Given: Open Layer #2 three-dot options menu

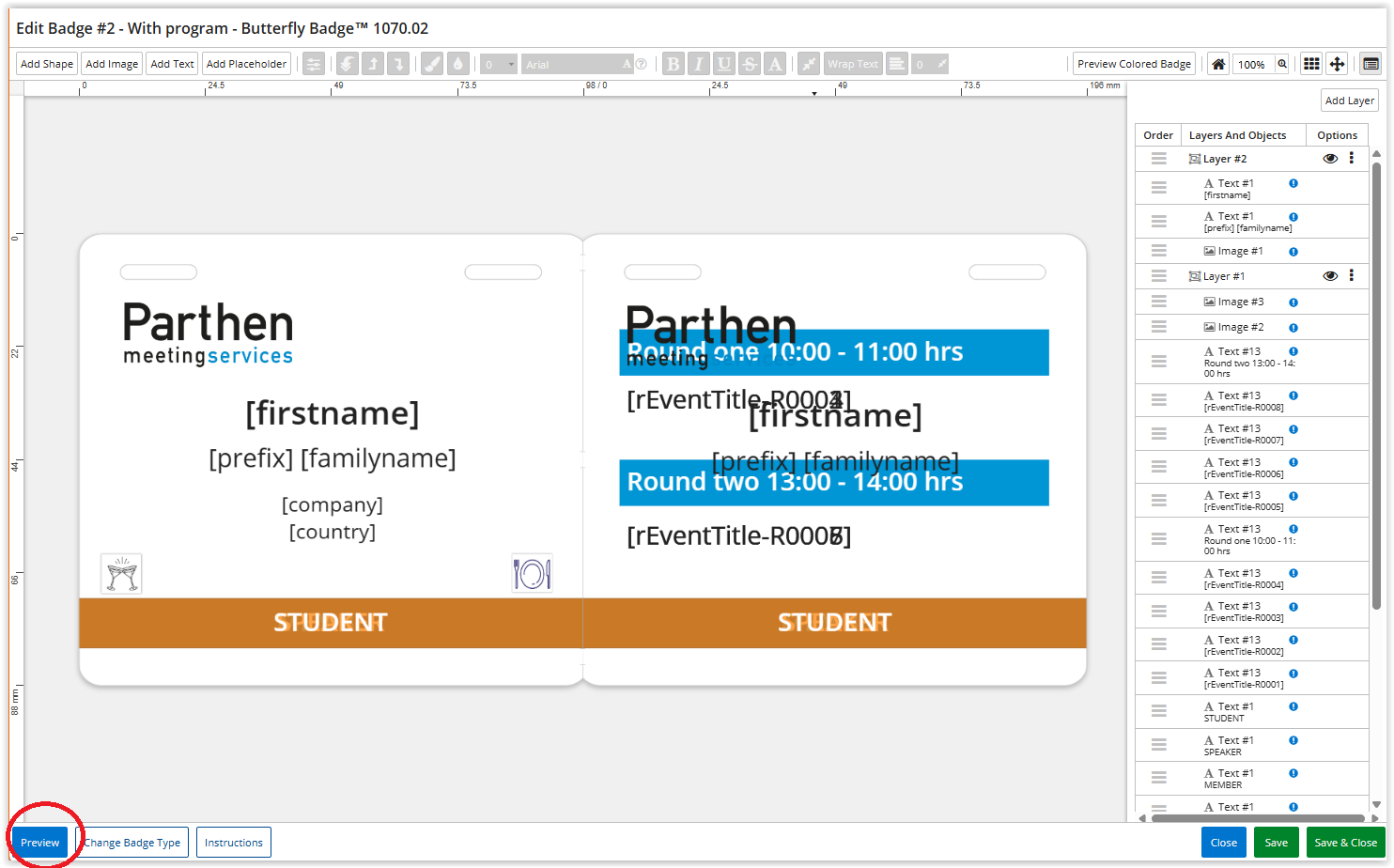Looking at the screenshot, I should tap(1352, 159).
